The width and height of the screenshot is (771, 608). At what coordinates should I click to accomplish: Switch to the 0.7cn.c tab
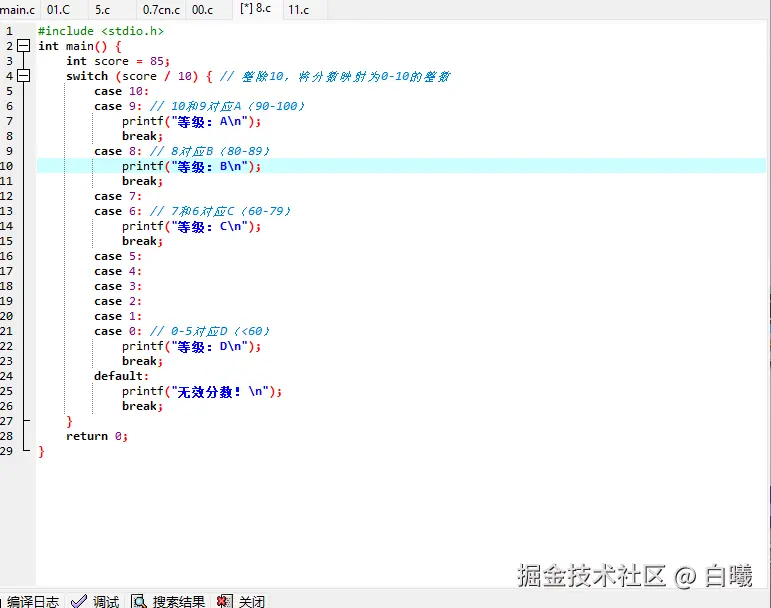point(161,10)
